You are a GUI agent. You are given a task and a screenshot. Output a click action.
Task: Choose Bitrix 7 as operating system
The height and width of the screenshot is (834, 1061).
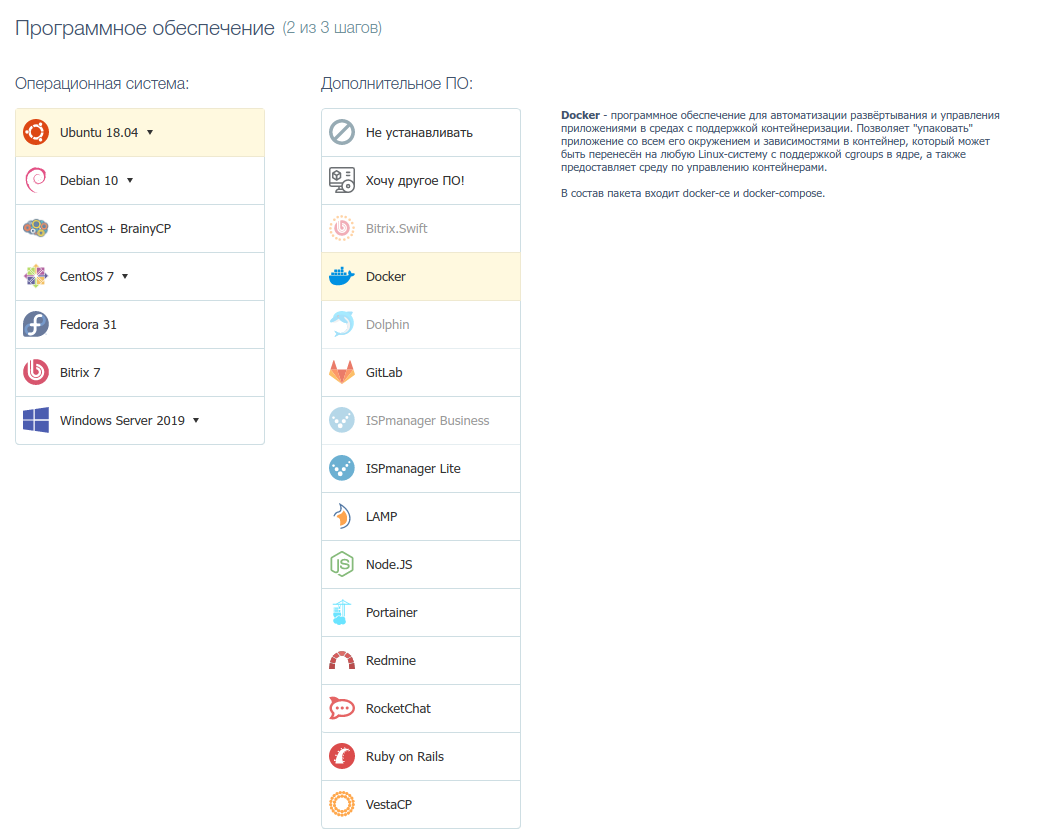(x=140, y=372)
